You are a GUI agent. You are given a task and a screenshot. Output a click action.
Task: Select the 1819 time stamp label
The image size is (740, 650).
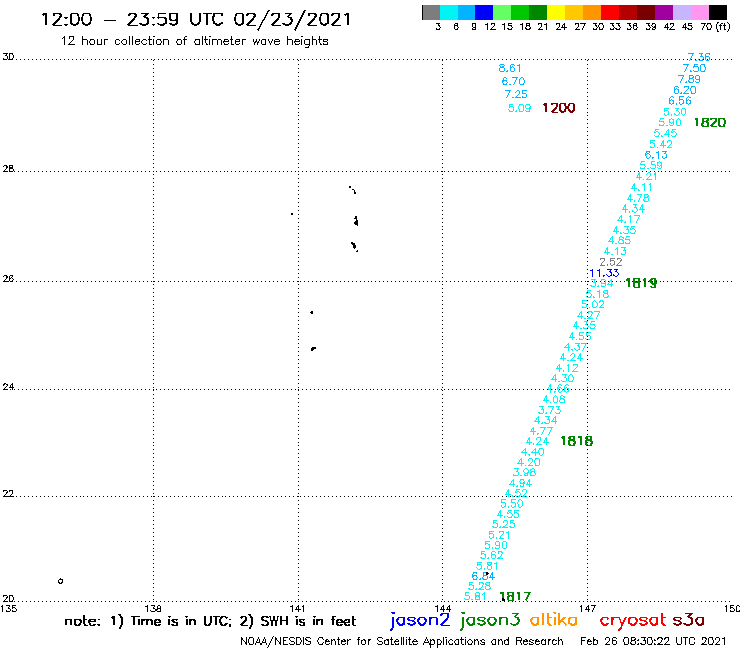(641, 283)
